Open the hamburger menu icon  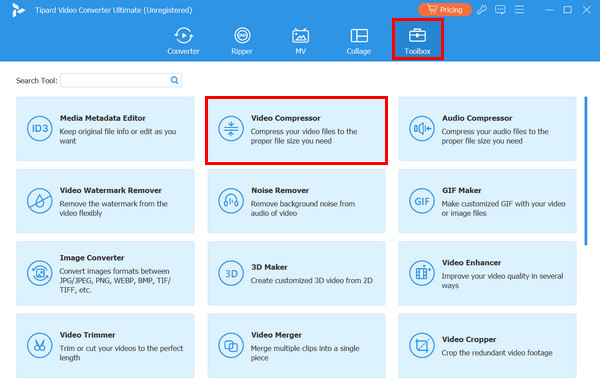coord(519,10)
